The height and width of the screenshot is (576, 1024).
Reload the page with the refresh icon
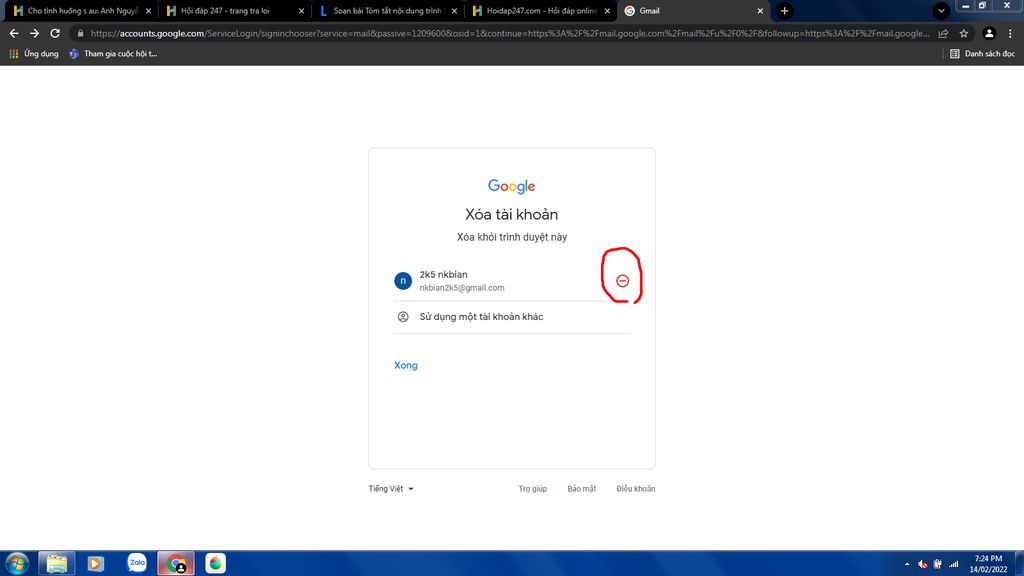click(x=55, y=33)
